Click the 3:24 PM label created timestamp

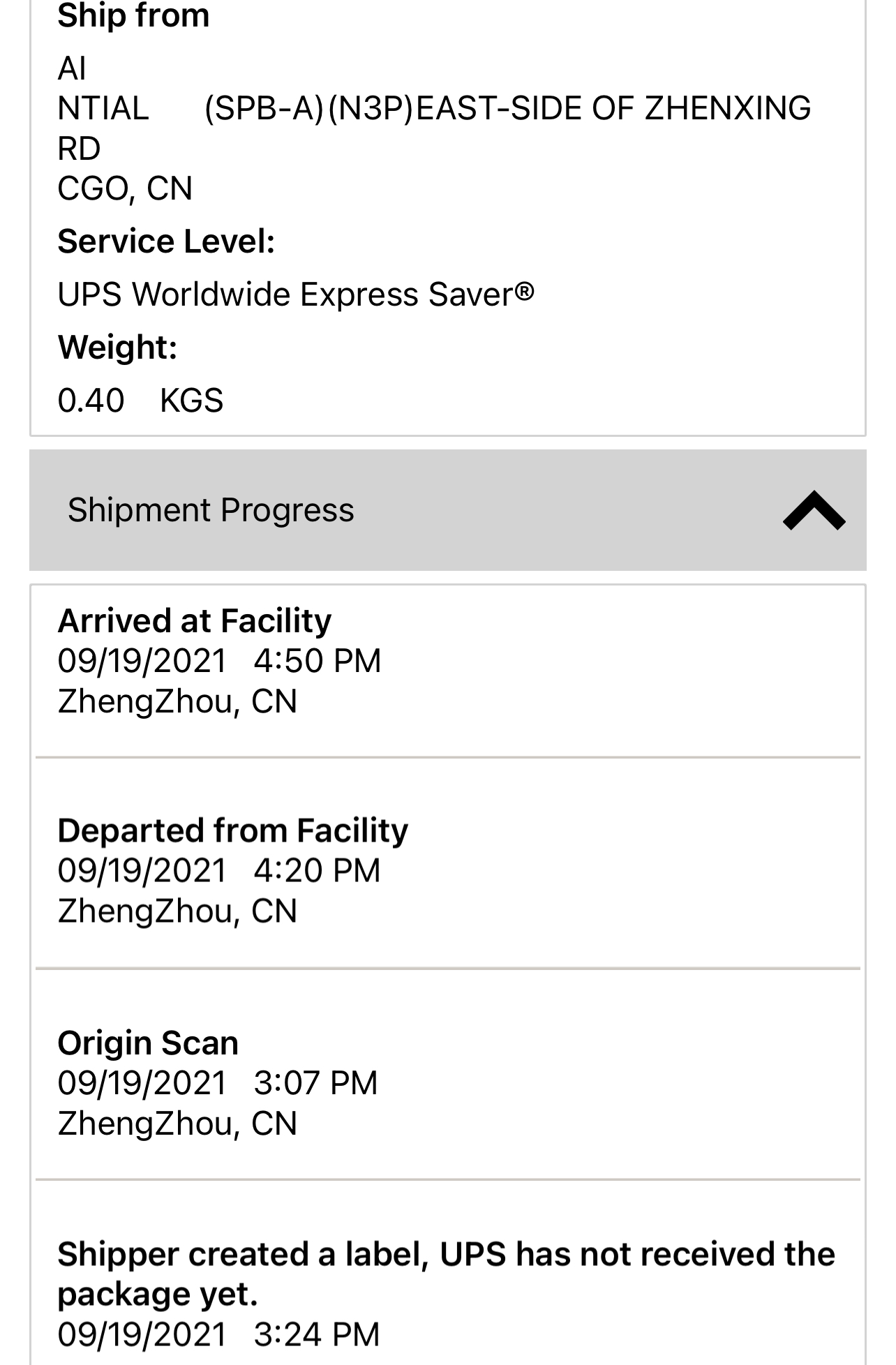pos(317,1334)
